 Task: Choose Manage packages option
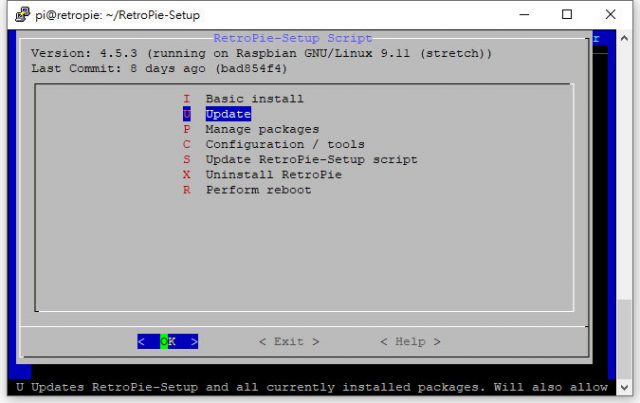pyautogui.click(x=262, y=129)
